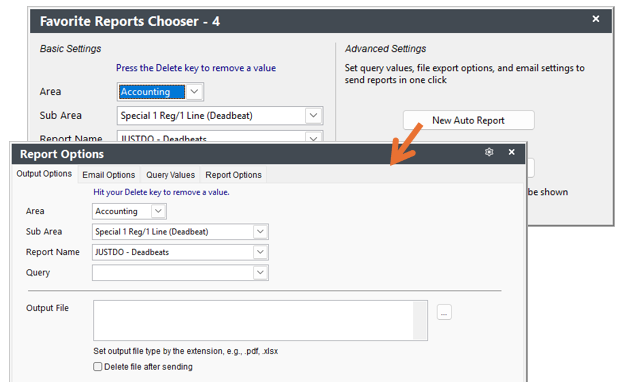619x382 pixels.
Task: Open the Query Values tab
Action: coord(171,175)
